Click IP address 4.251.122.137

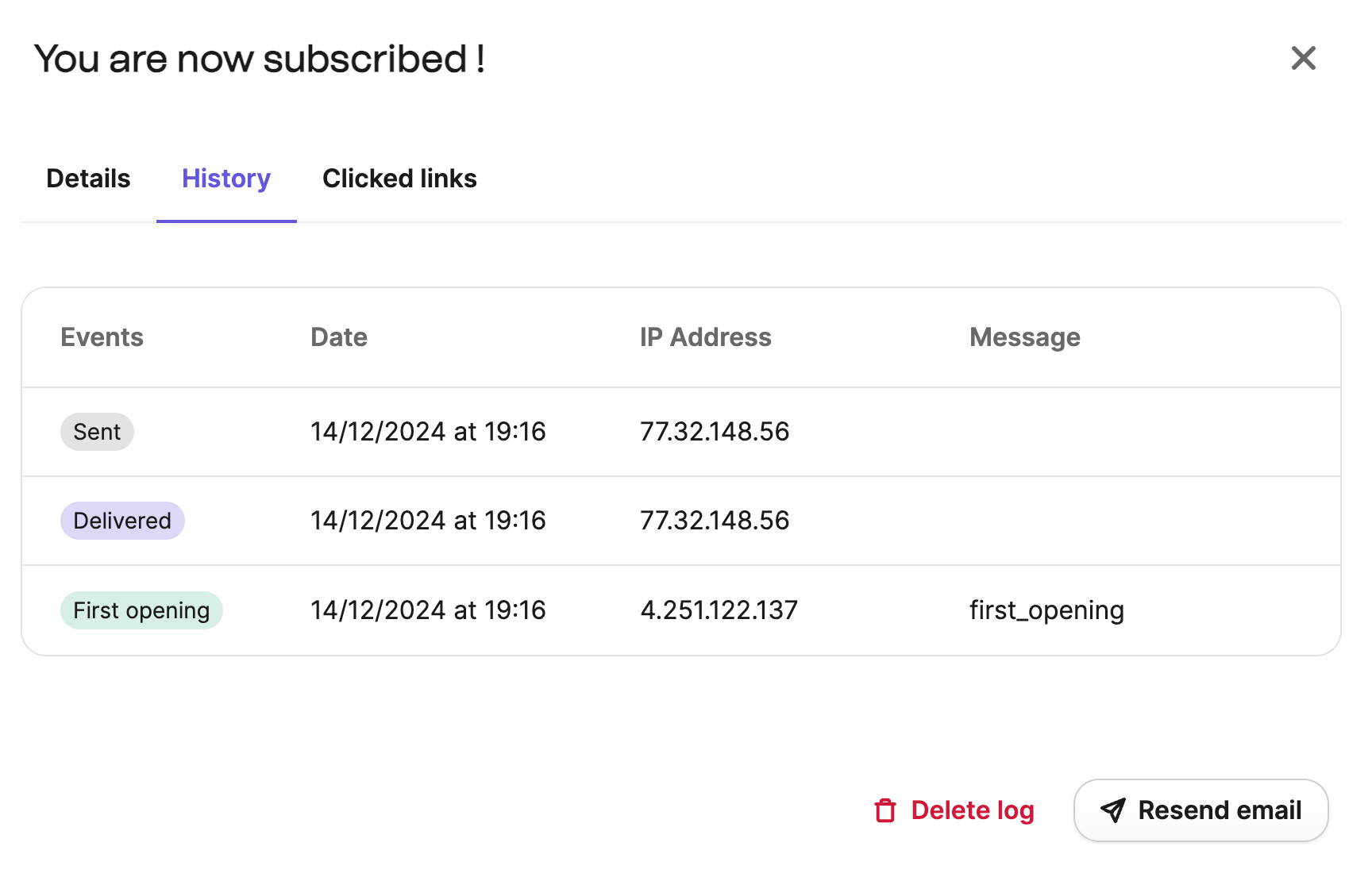[719, 610]
